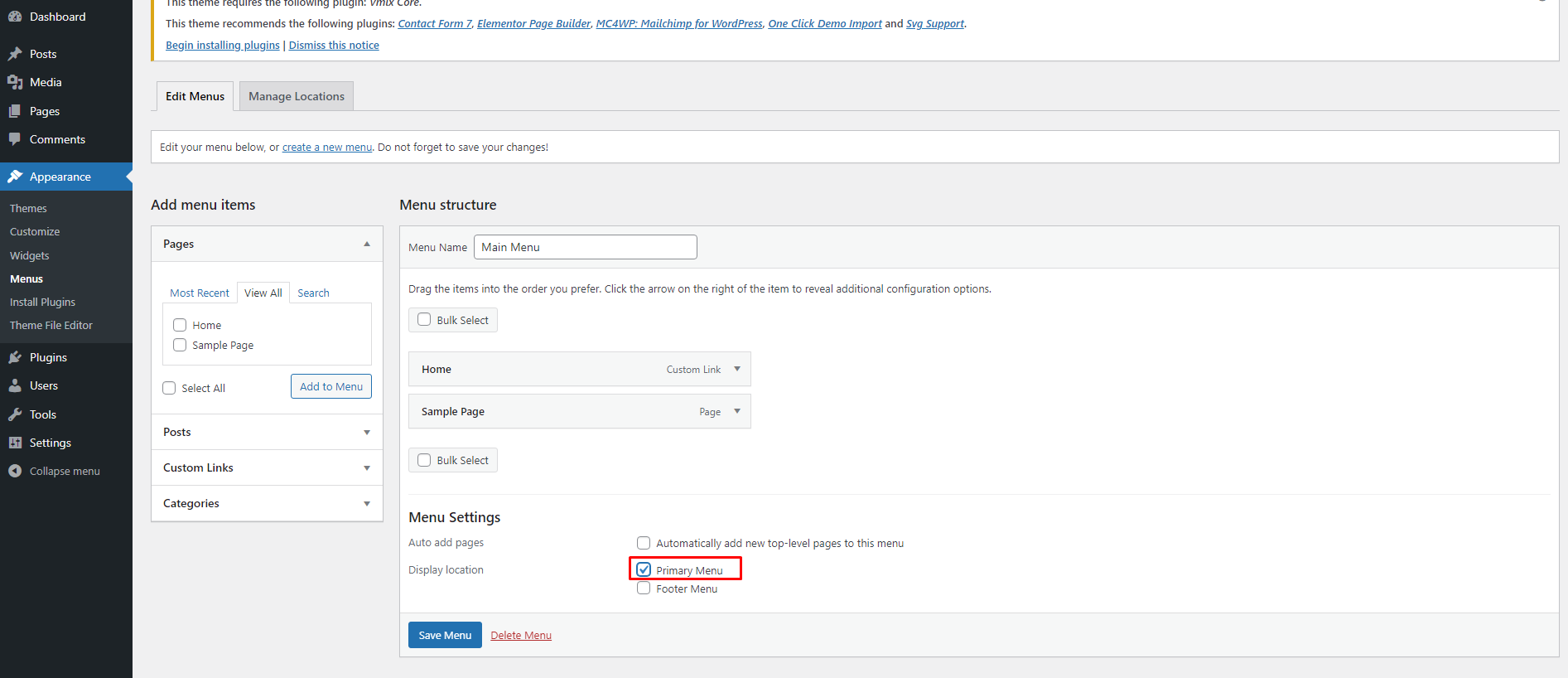This screenshot has height=678, width=1568.
Task: Click the Menu Name text field
Action: coord(585,247)
